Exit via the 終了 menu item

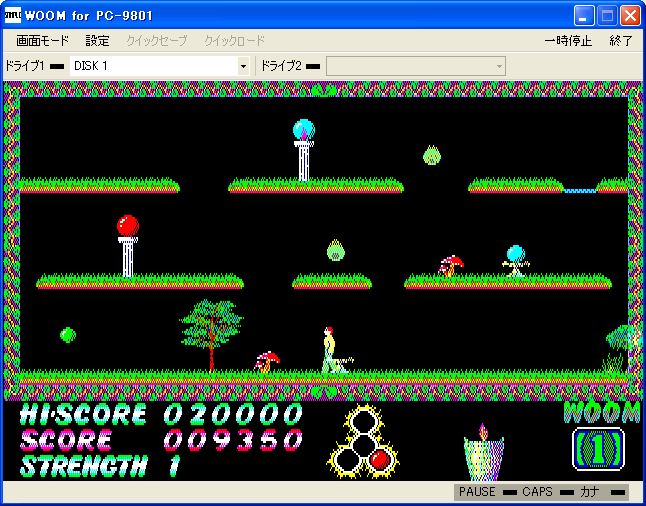[620, 41]
